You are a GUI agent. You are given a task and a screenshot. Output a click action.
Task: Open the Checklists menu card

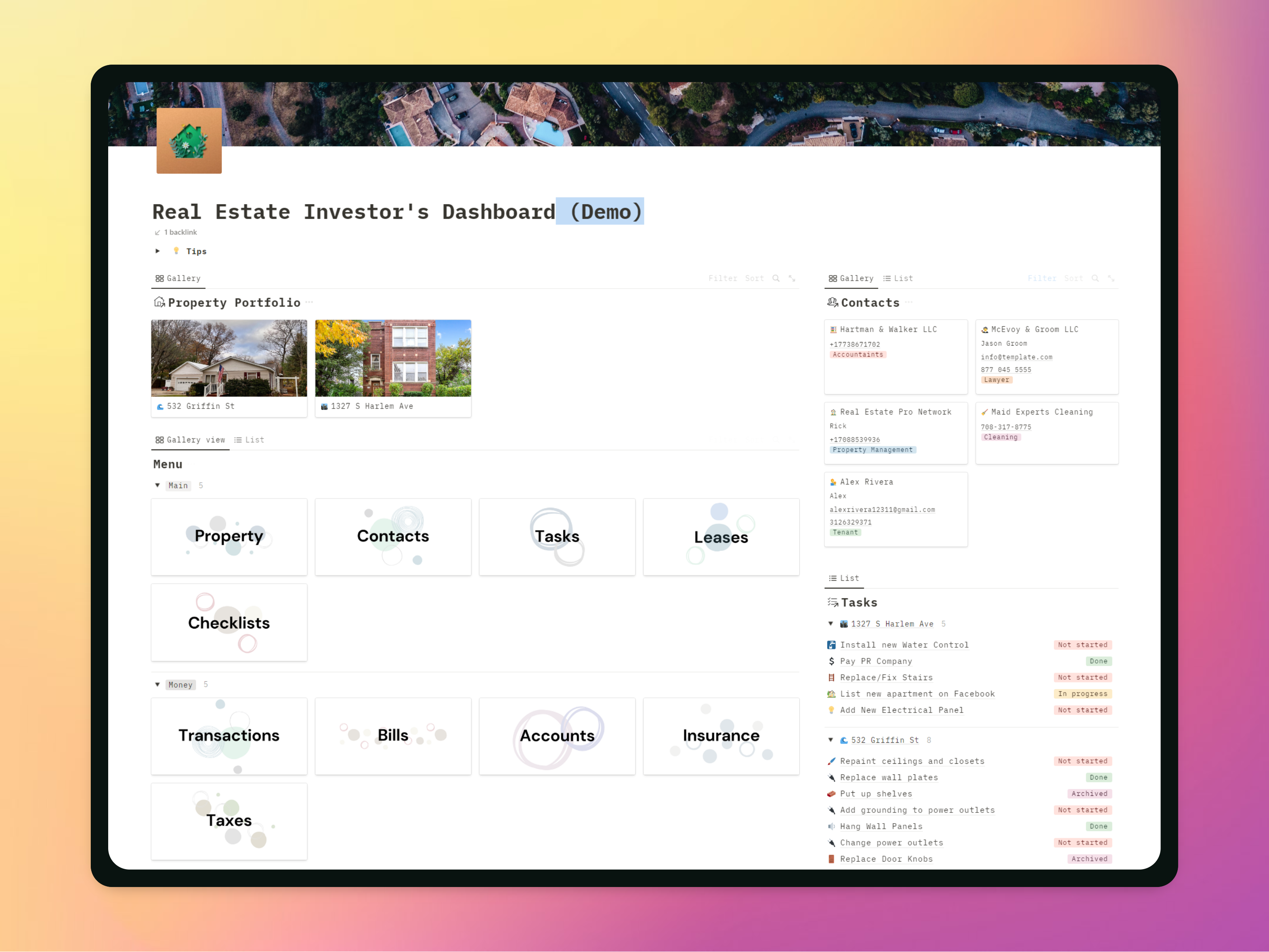pyautogui.click(x=229, y=623)
